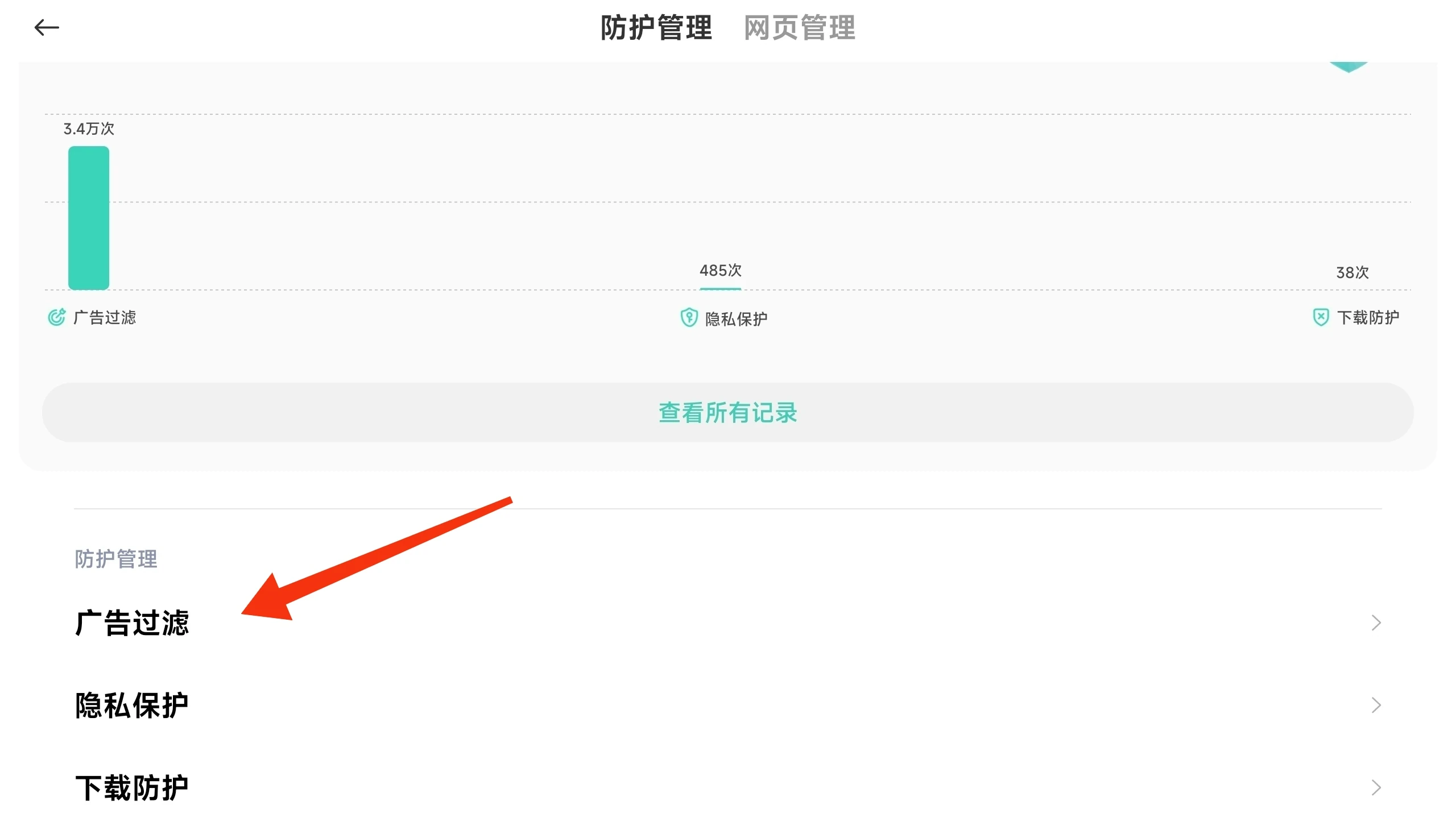
Task: Click the back arrow icon
Action: point(47,27)
